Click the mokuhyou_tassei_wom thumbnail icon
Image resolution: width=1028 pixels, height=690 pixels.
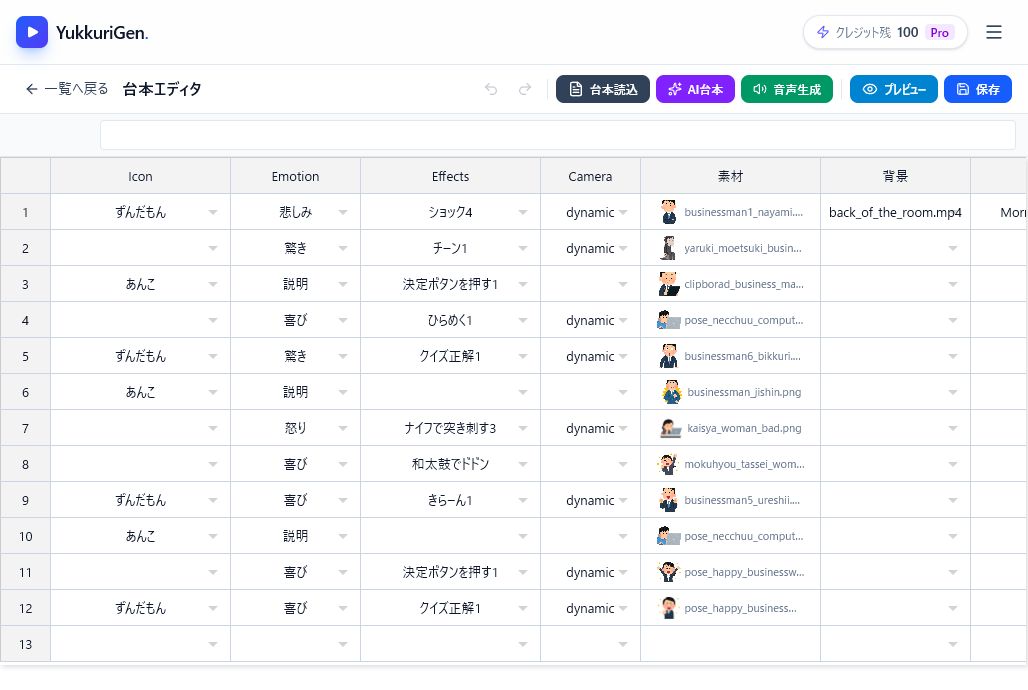tap(668, 464)
